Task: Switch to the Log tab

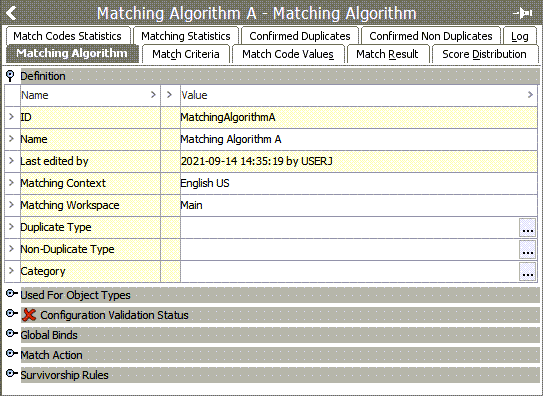Action: tap(519, 36)
